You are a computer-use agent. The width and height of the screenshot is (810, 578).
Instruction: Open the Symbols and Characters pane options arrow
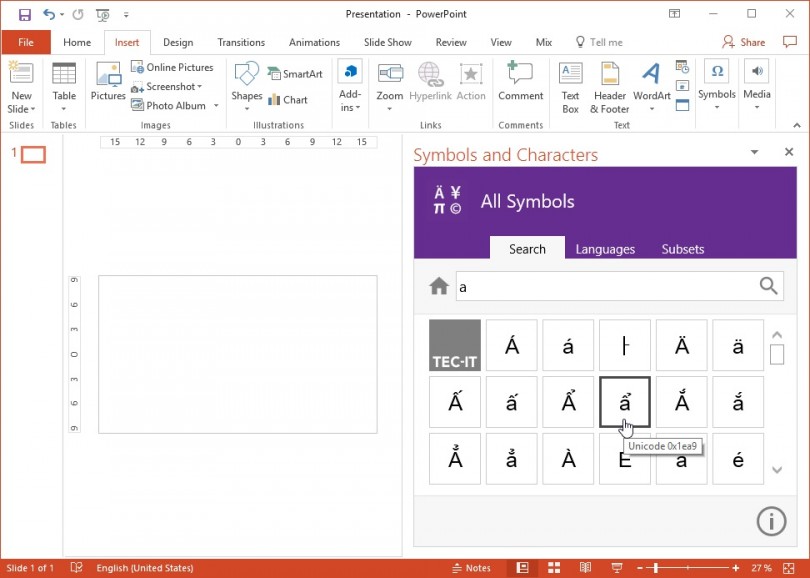tap(754, 152)
